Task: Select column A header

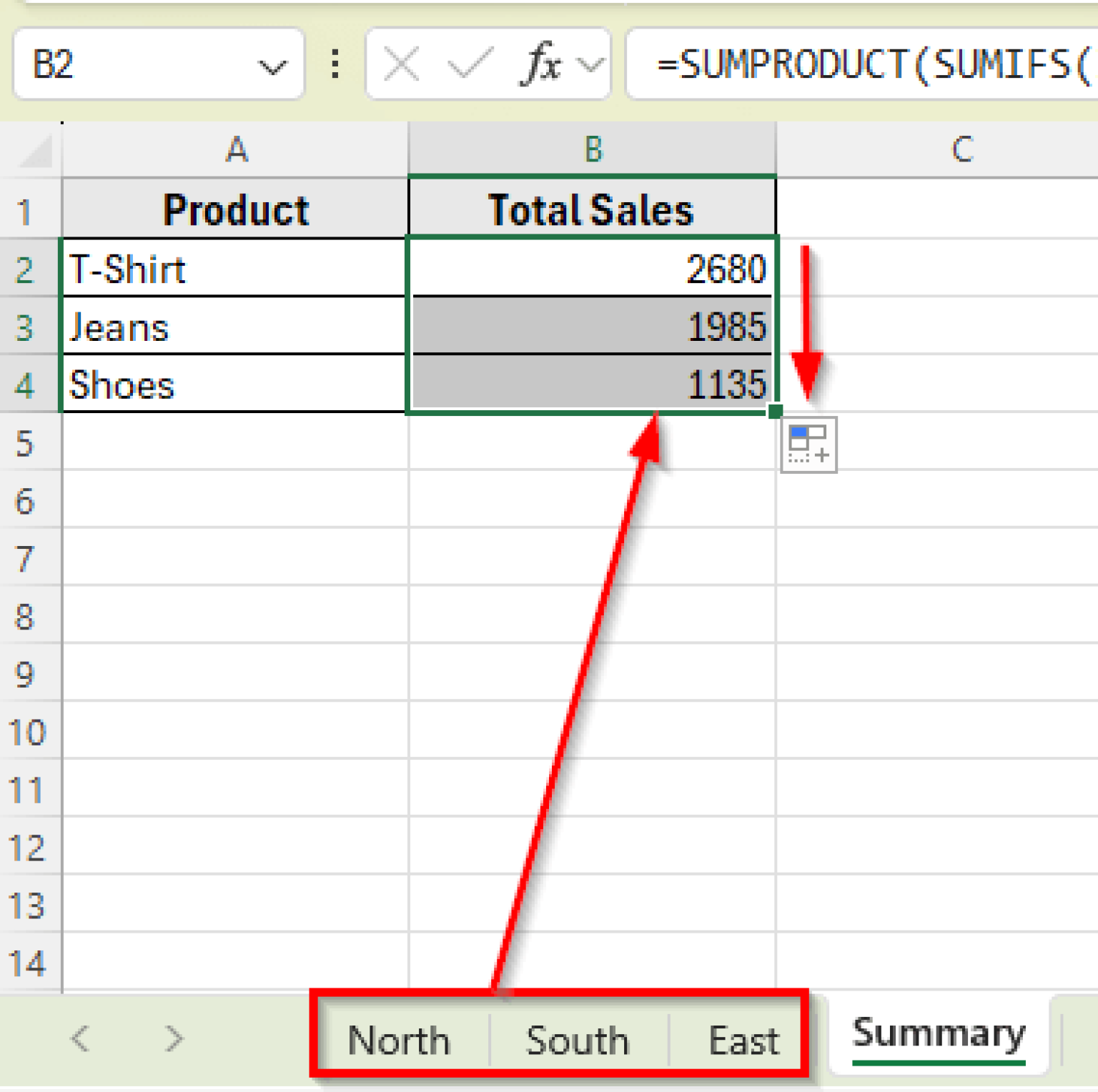Action: coord(236,150)
